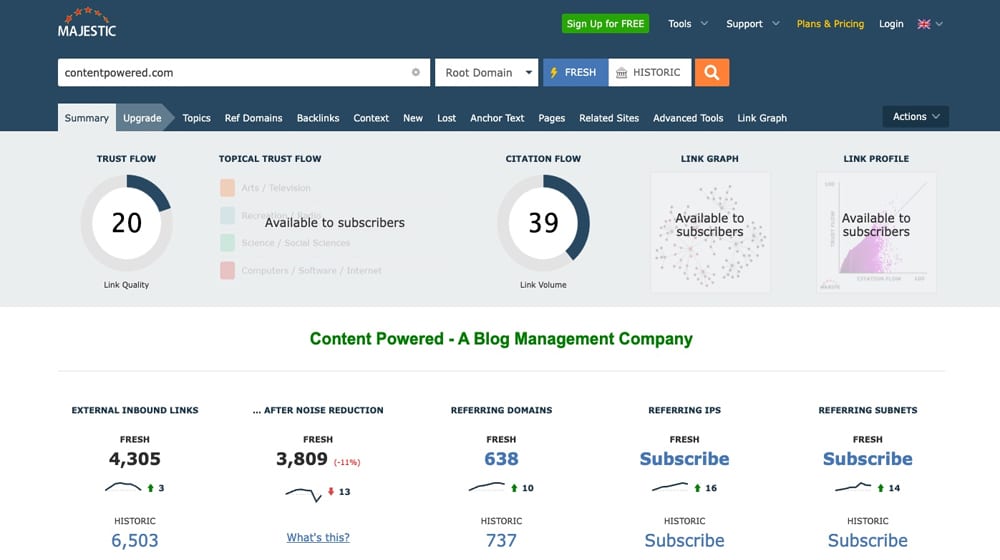This screenshot has height=560, width=1000.
Task: Open the Link Graph preview thumbnail
Action: click(x=709, y=232)
